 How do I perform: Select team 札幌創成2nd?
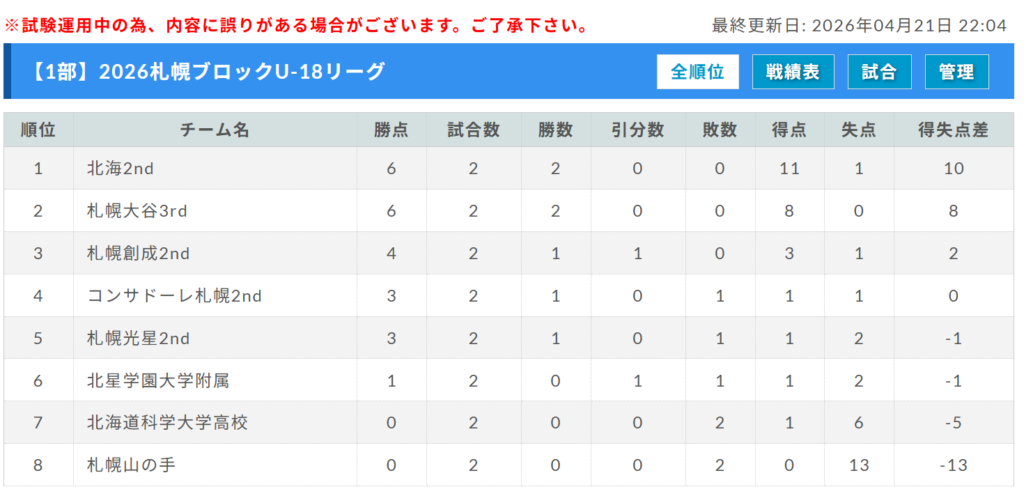[138, 253]
